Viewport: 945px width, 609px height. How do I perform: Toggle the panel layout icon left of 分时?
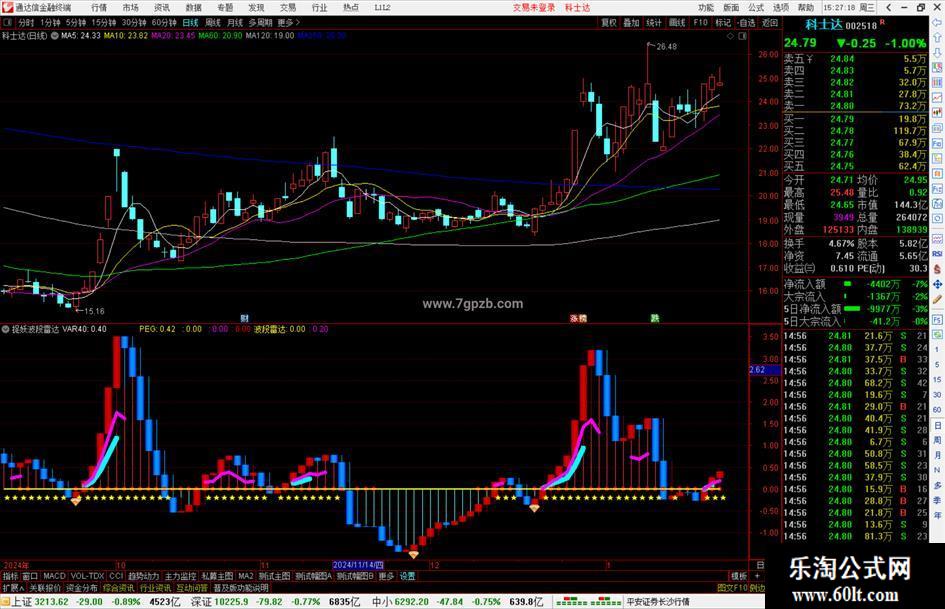[7, 22]
